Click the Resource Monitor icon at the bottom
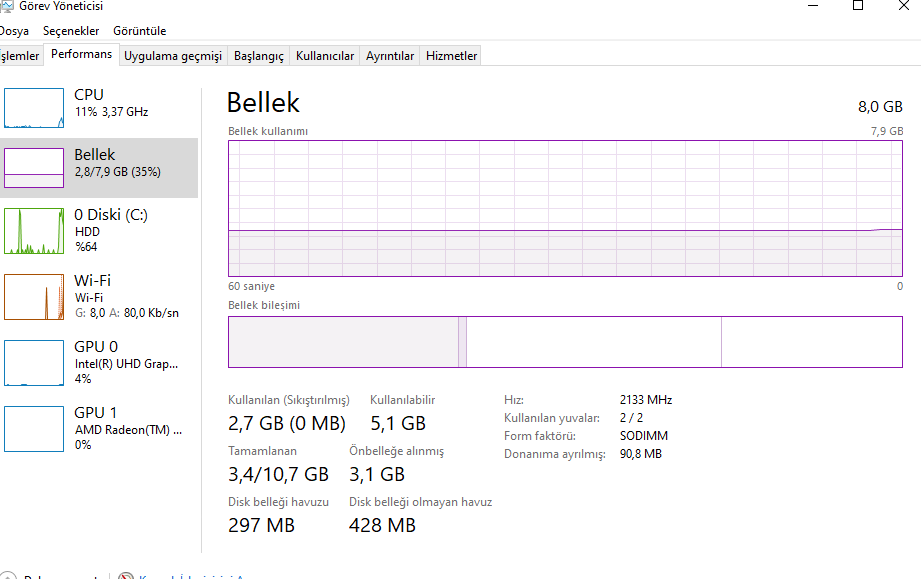This screenshot has width=921, height=579. pos(126,576)
